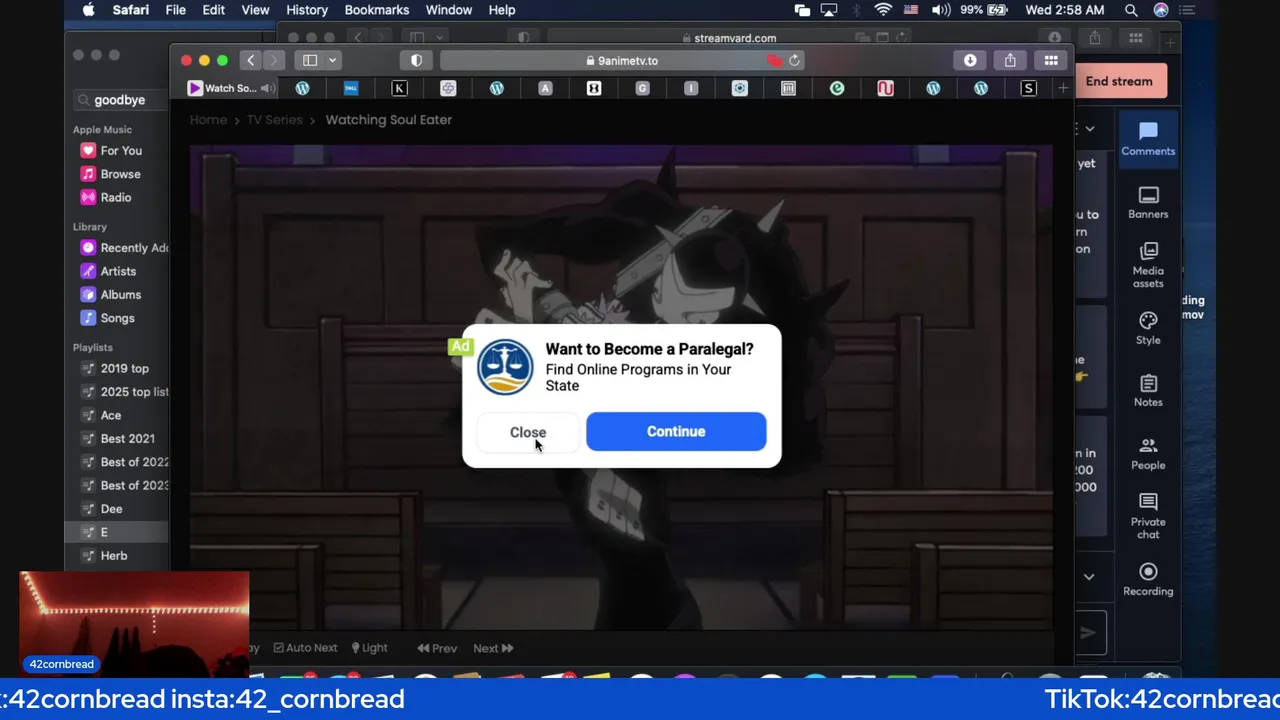Show Safari tab overview
Screen dimensions: 1280x720
pyautogui.click(x=1051, y=61)
